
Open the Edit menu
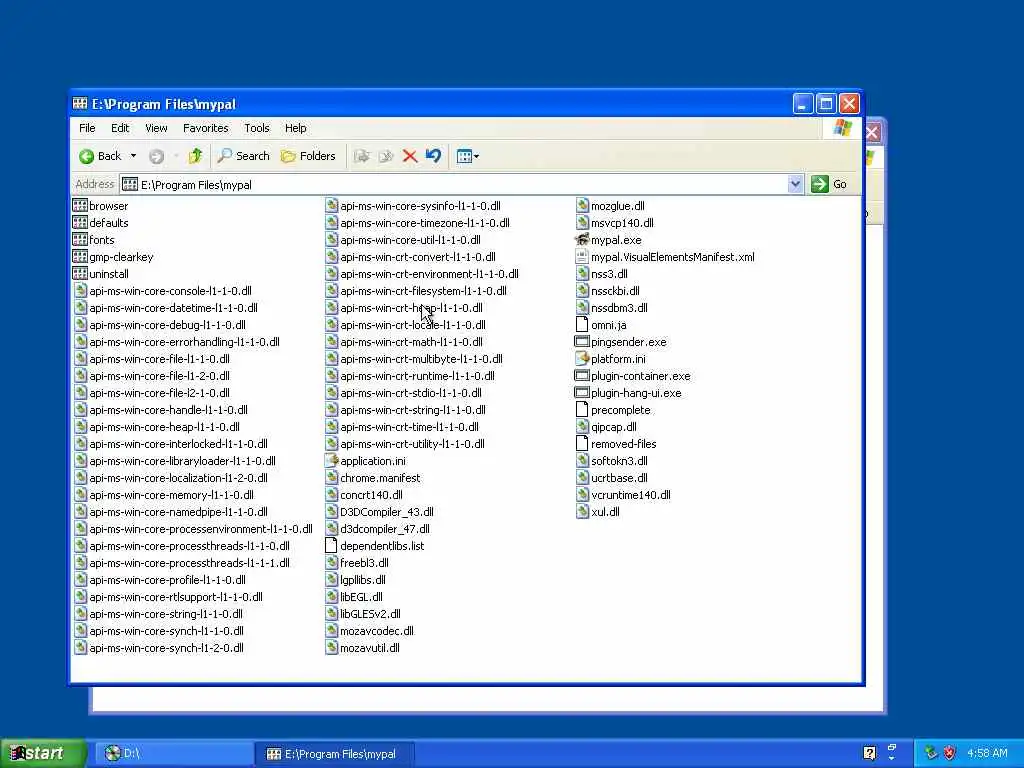click(x=120, y=128)
